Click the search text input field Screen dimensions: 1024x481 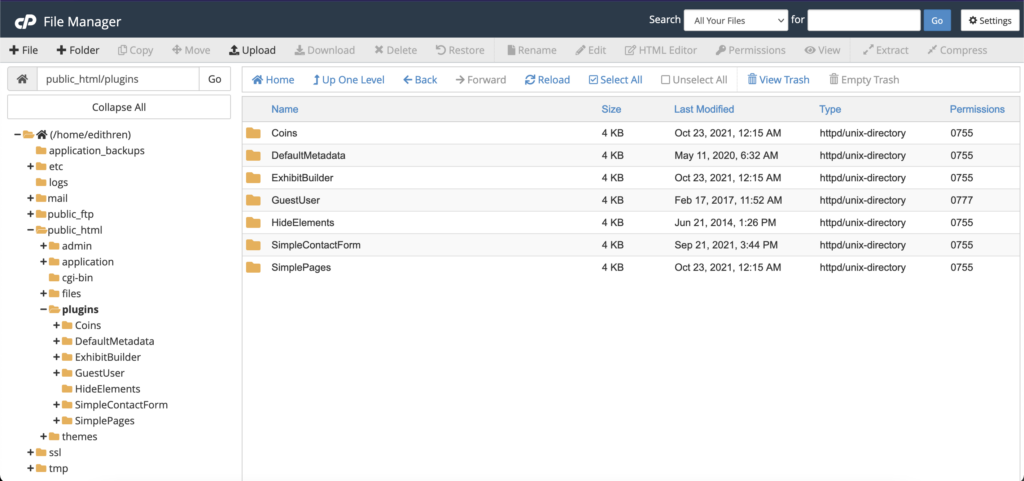tap(864, 20)
